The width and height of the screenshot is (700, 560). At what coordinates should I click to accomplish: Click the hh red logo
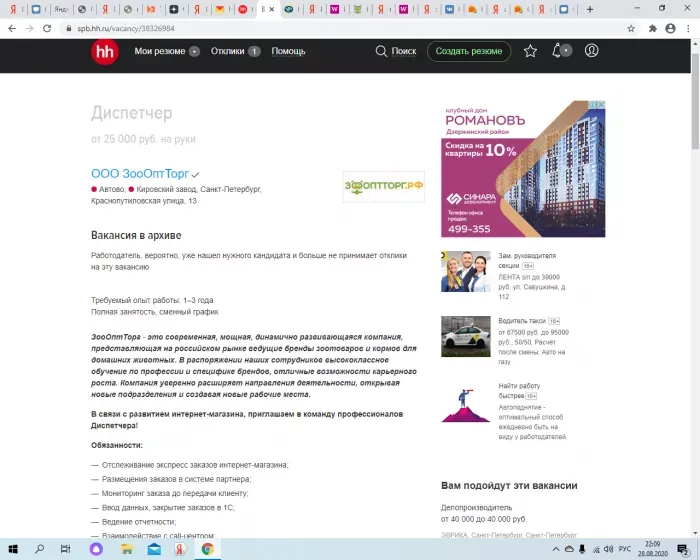click(105, 51)
